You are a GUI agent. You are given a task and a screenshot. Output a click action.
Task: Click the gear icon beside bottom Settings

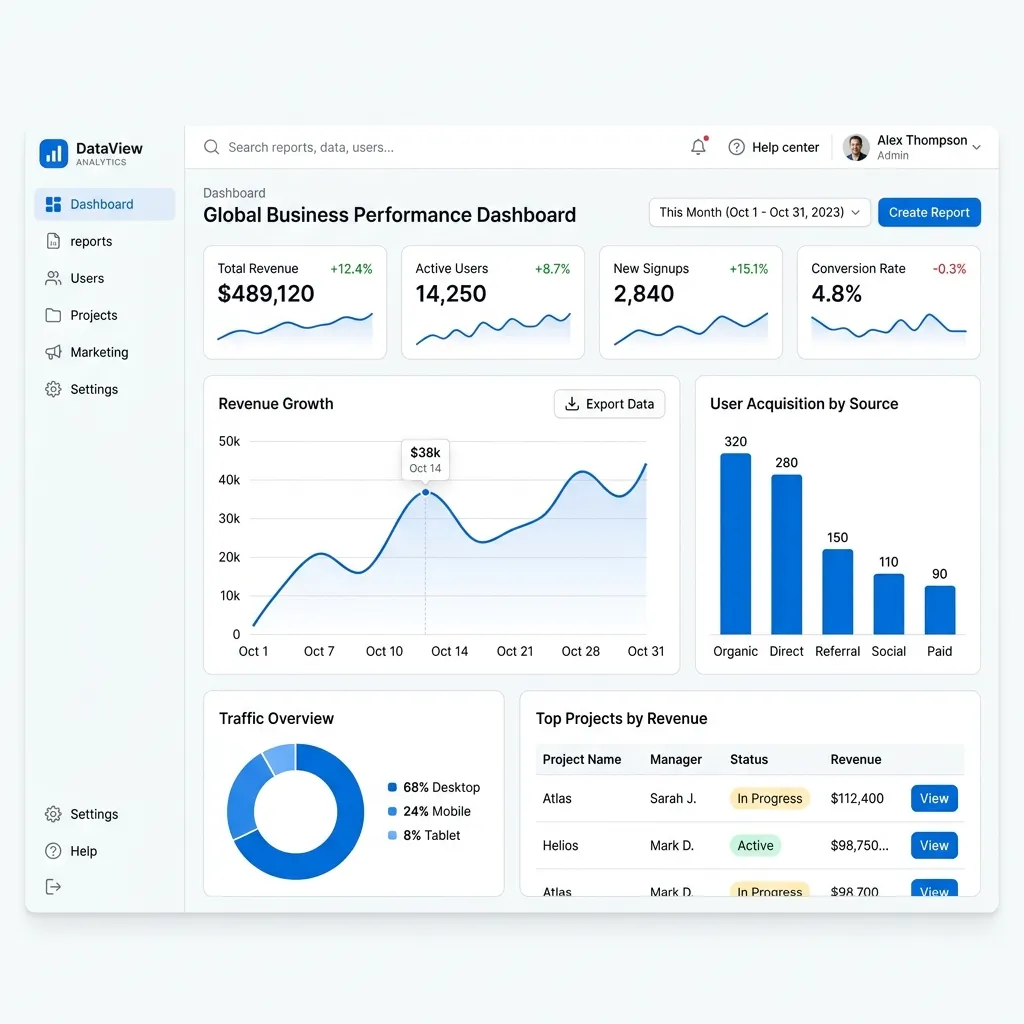(x=54, y=814)
